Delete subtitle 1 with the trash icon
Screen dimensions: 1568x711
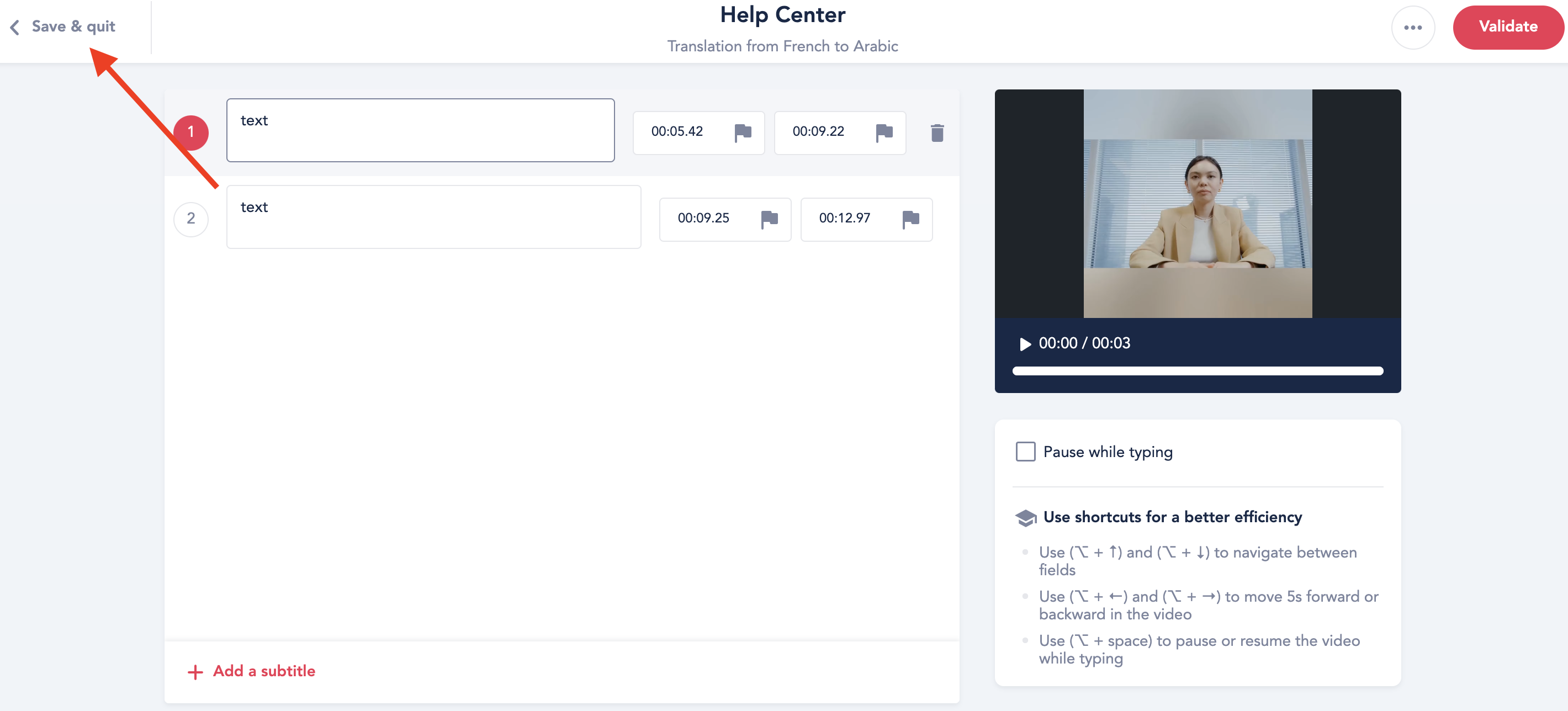pyautogui.click(x=937, y=132)
